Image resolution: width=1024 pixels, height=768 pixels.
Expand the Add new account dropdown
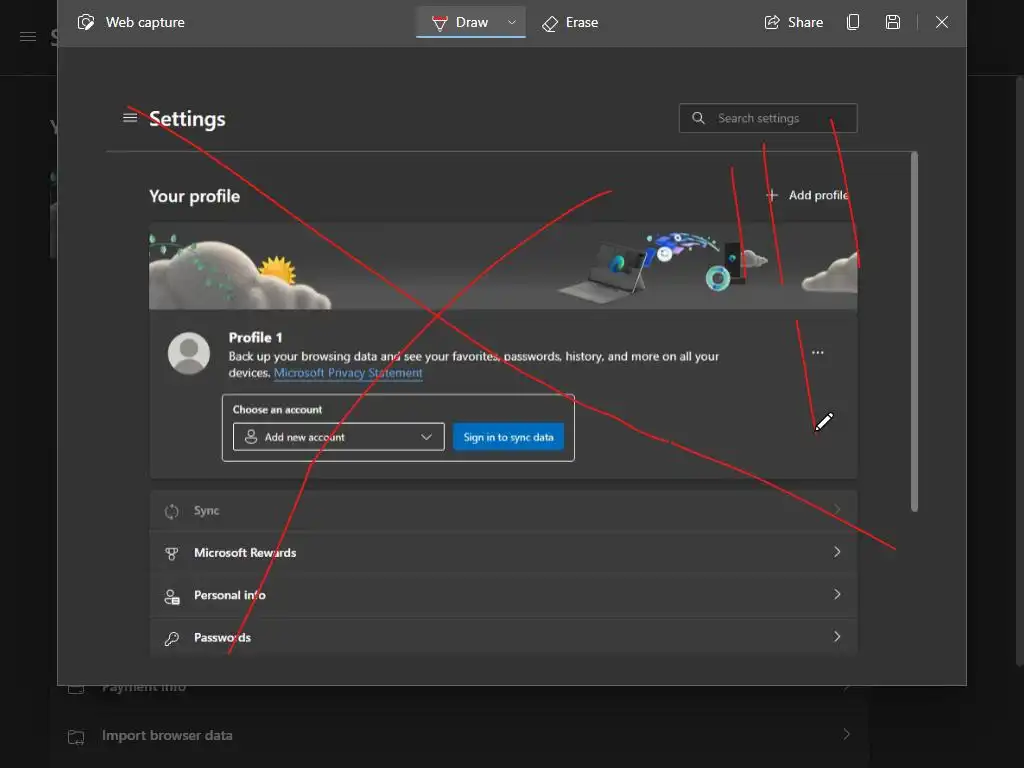pos(338,437)
